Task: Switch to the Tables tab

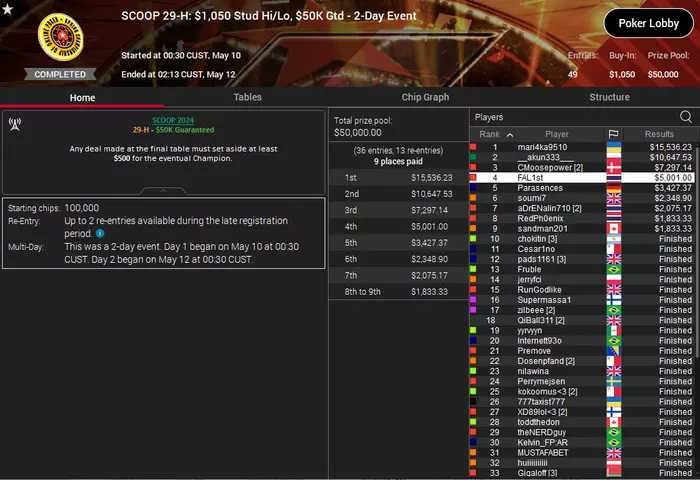Action: 247,97
